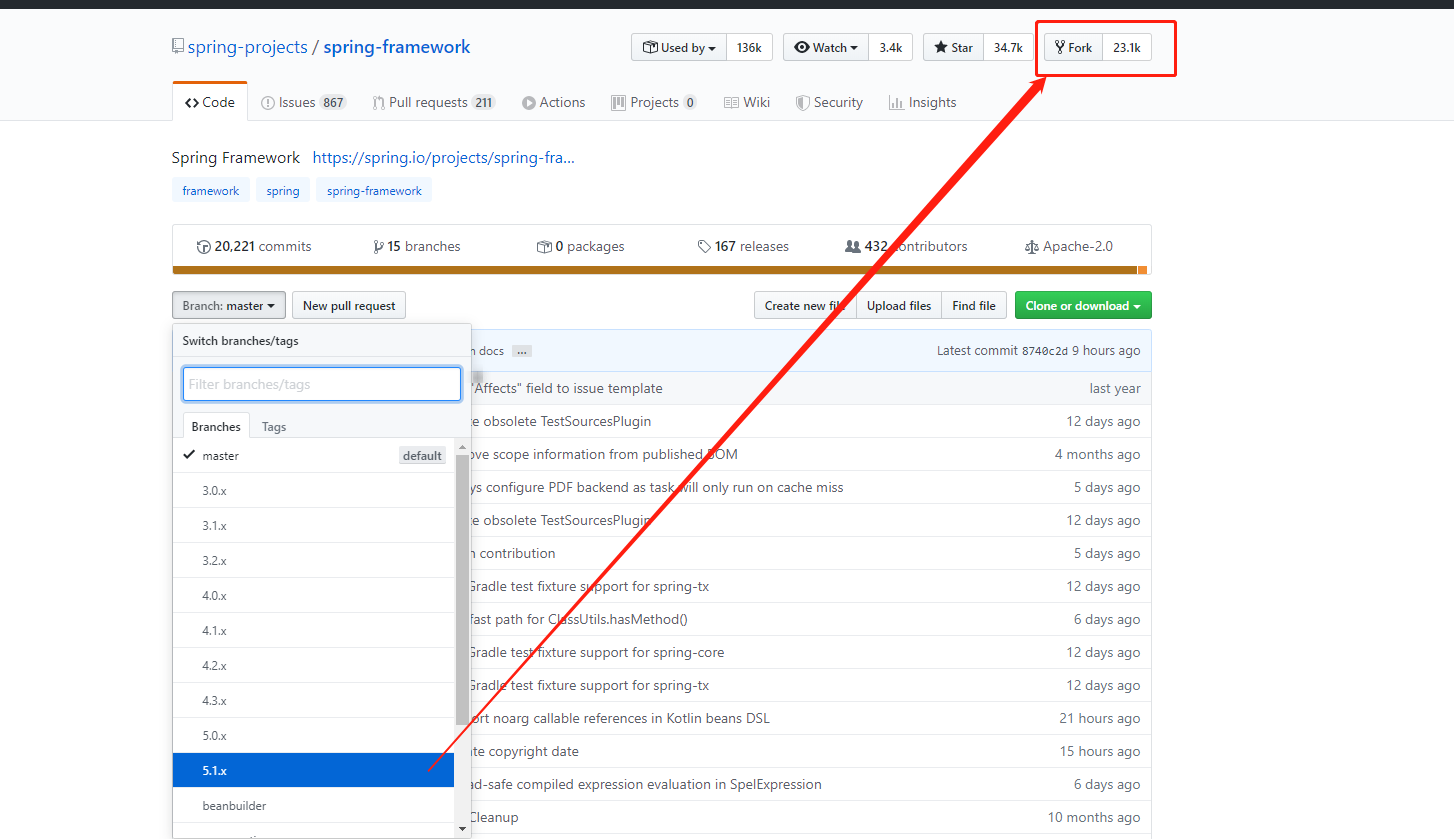This screenshot has width=1454, height=839.
Task: Click the 3.4k watchers count
Action: pos(890,47)
